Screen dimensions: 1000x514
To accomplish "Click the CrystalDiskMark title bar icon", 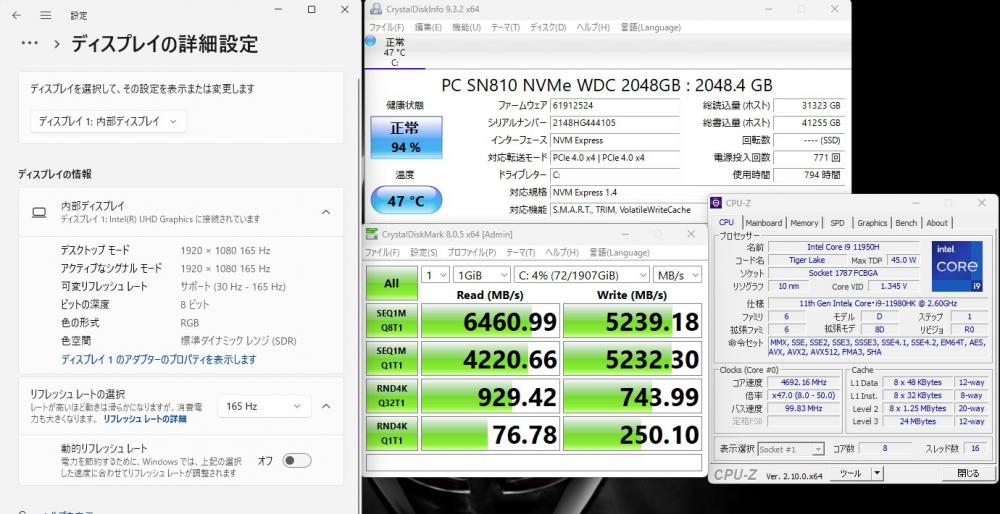I will (371, 234).
